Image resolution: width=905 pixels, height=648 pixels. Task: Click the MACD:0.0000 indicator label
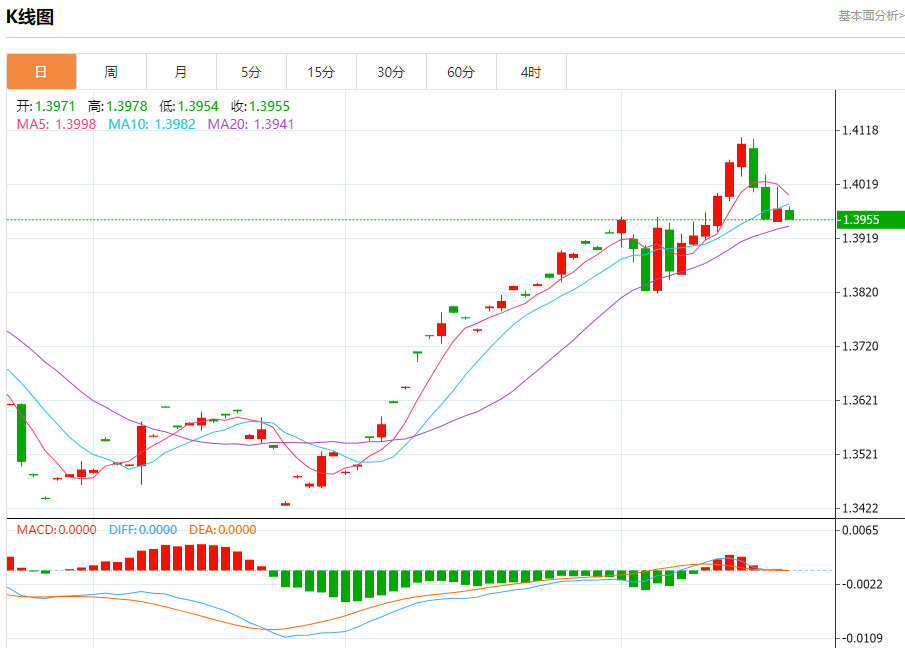[57, 530]
